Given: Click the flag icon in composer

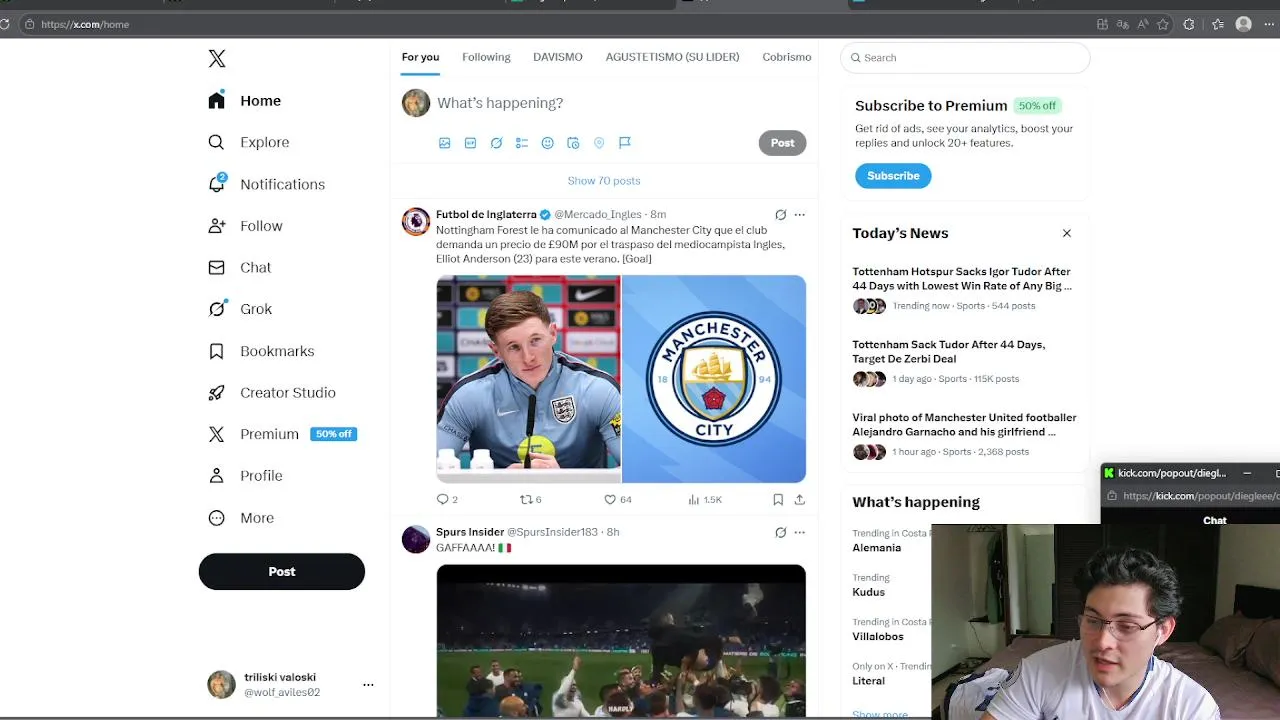Looking at the screenshot, I should [x=625, y=143].
